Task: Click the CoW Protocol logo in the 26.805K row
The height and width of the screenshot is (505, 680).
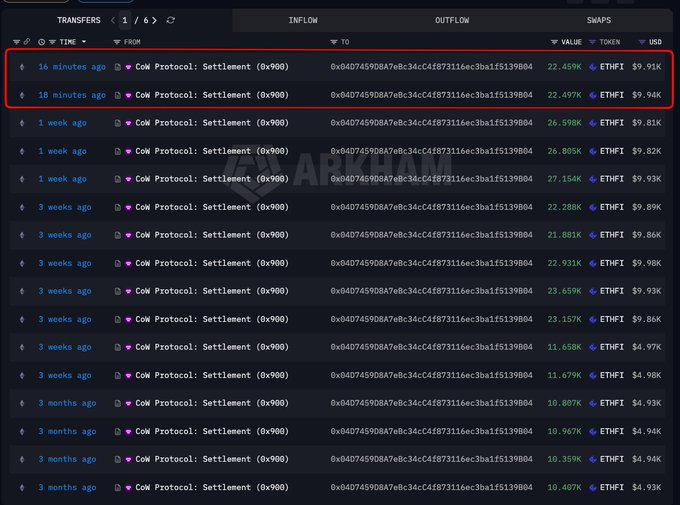Action: (x=128, y=151)
